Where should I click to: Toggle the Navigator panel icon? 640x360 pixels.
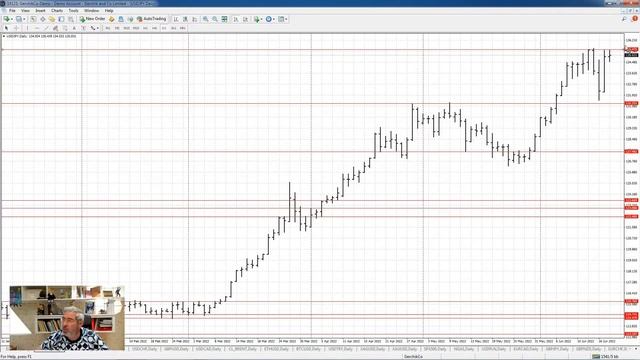click(52, 19)
